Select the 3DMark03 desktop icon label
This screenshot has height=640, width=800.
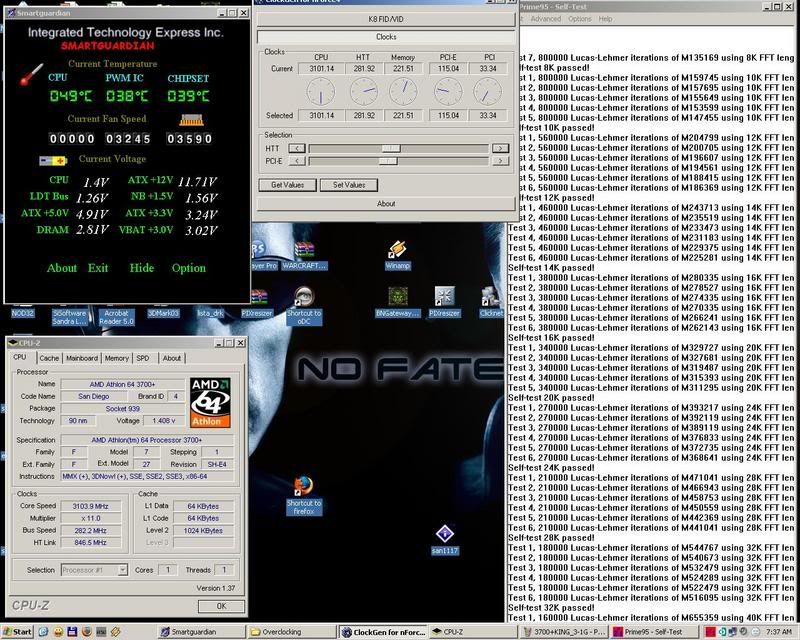coord(163,313)
